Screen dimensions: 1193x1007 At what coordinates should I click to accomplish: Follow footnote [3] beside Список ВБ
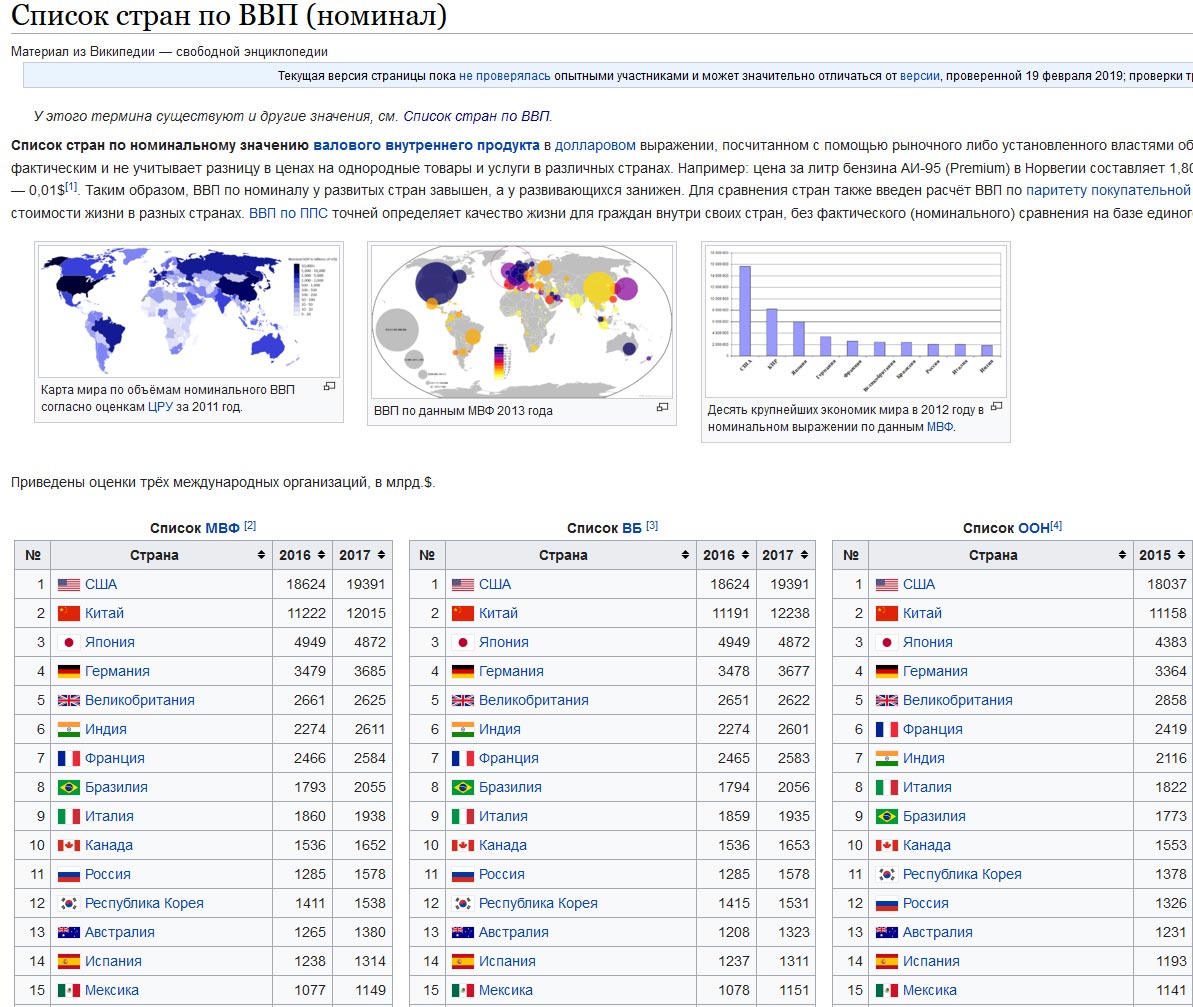[652, 526]
